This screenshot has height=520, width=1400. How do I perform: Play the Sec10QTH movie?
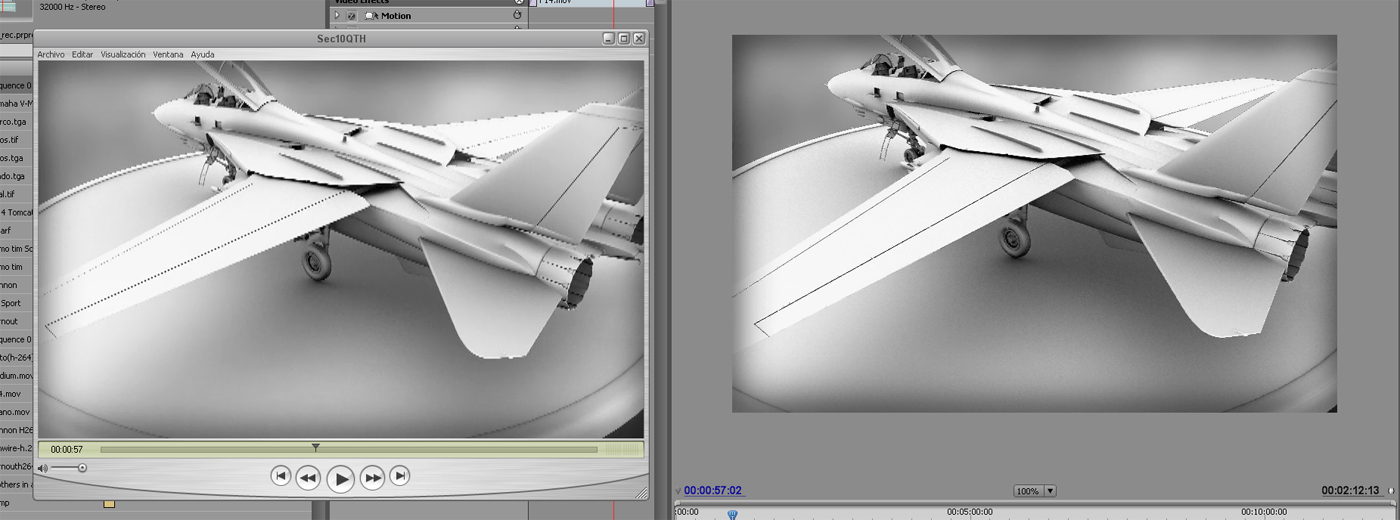341,479
